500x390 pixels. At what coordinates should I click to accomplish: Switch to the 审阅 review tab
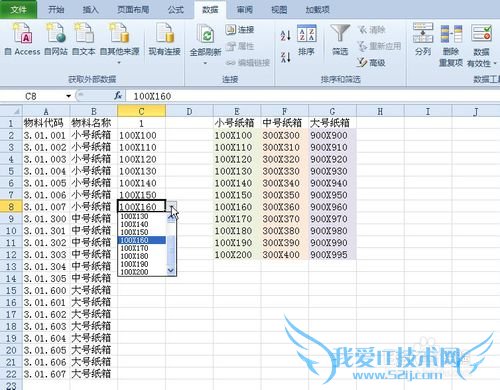(x=245, y=9)
